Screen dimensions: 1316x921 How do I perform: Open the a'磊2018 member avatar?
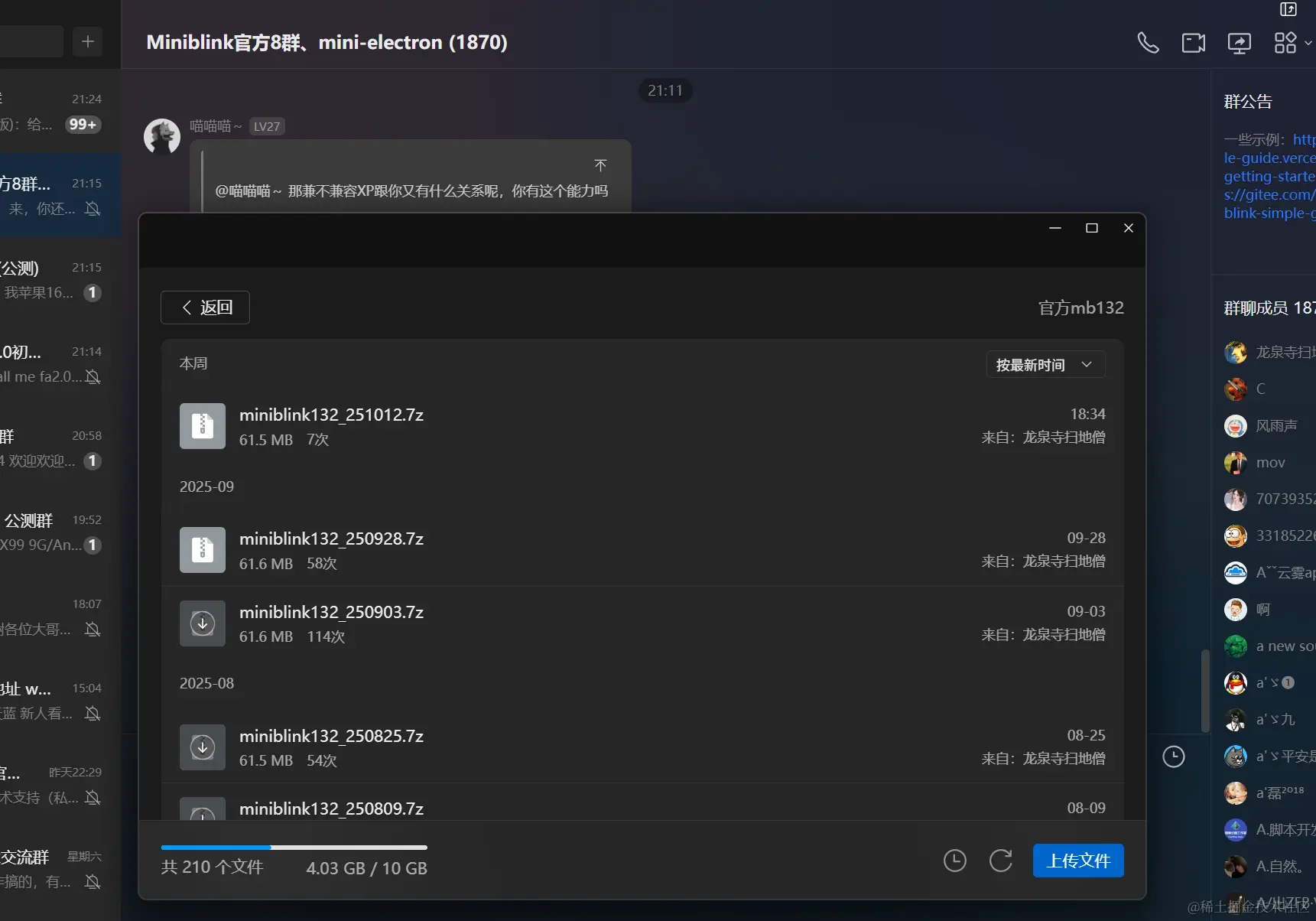[1236, 792]
